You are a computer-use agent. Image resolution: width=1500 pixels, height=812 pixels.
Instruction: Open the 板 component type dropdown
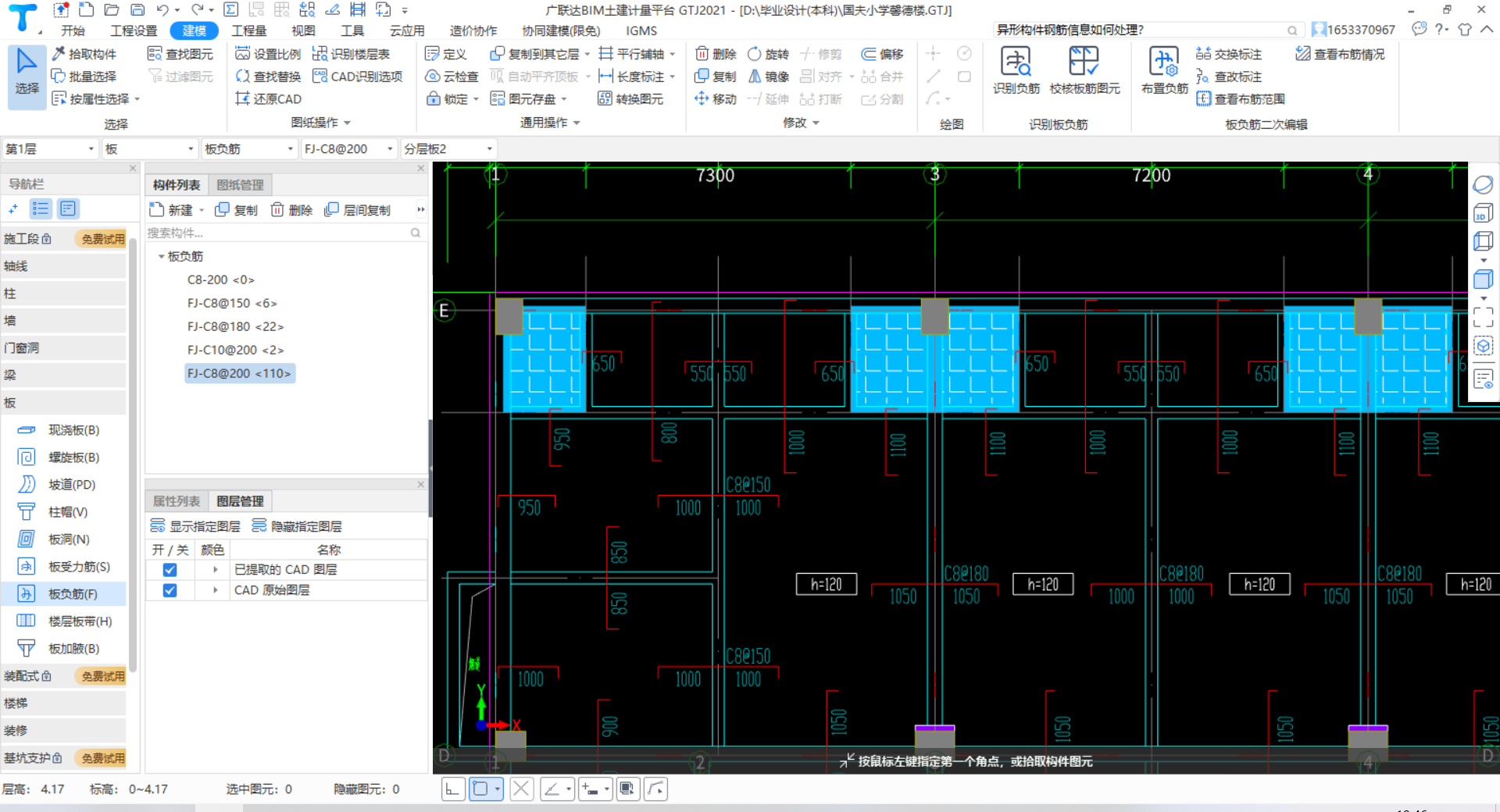[149, 148]
